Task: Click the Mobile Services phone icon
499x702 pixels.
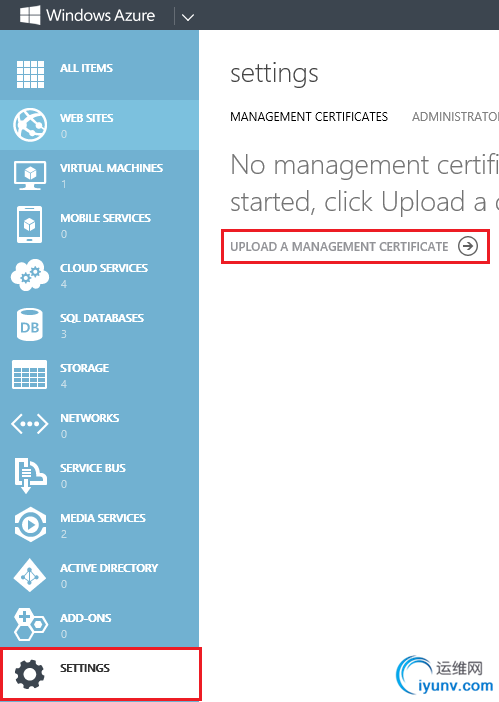Action: point(30,224)
